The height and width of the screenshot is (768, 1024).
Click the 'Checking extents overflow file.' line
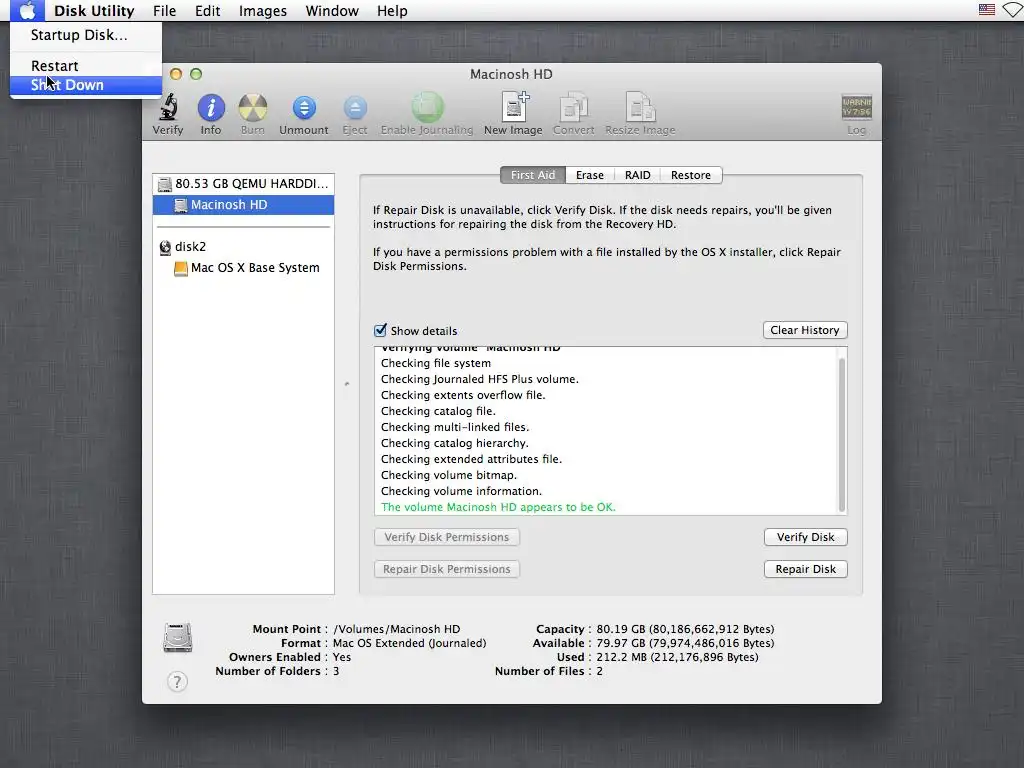coord(463,395)
